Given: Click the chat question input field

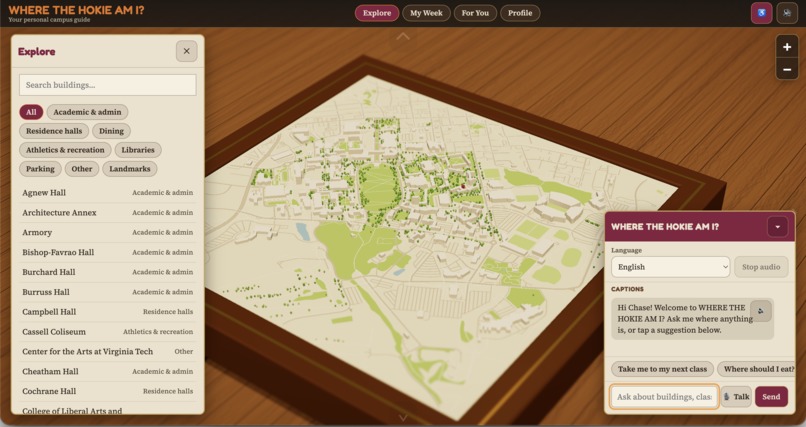Looking at the screenshot, I should pos(664,397).
